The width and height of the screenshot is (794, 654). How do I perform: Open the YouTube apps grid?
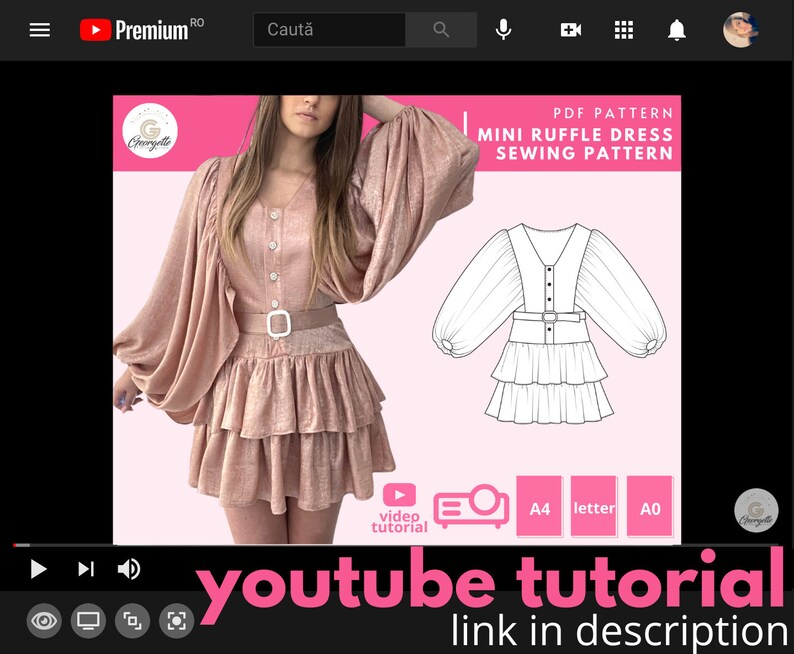(624, 30)
